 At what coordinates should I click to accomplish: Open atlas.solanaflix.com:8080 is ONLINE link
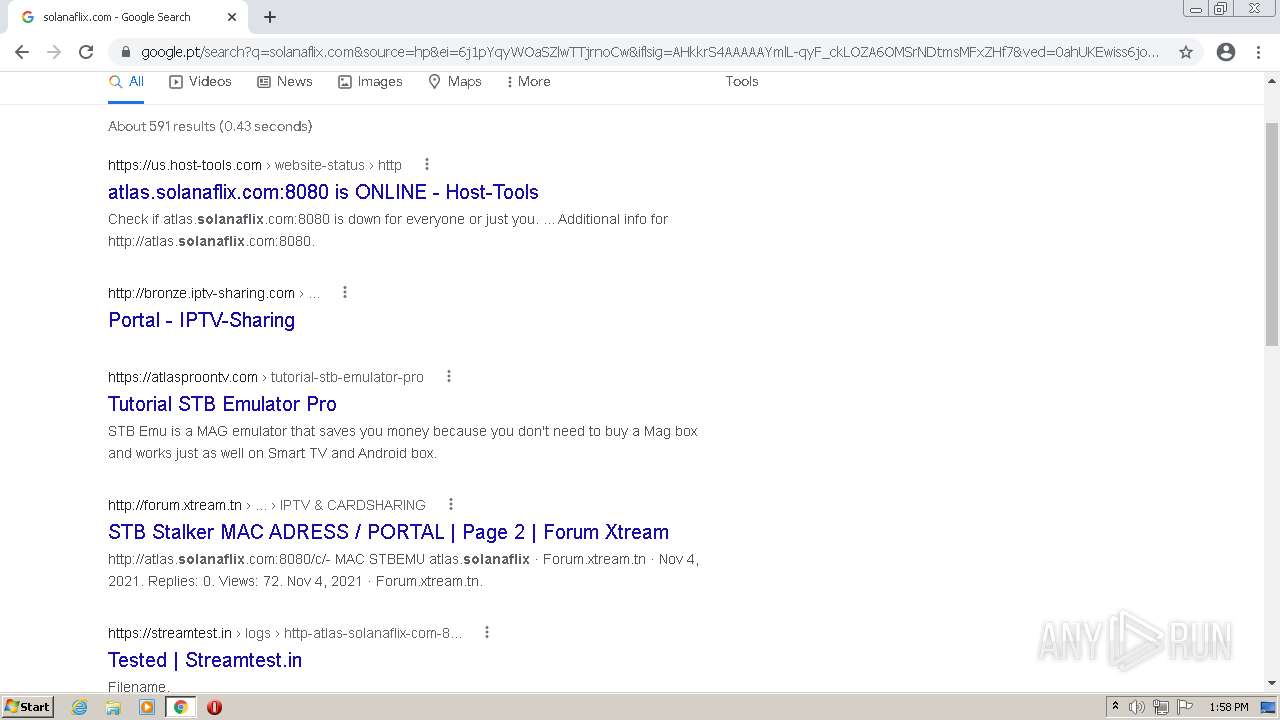[323, 192]
